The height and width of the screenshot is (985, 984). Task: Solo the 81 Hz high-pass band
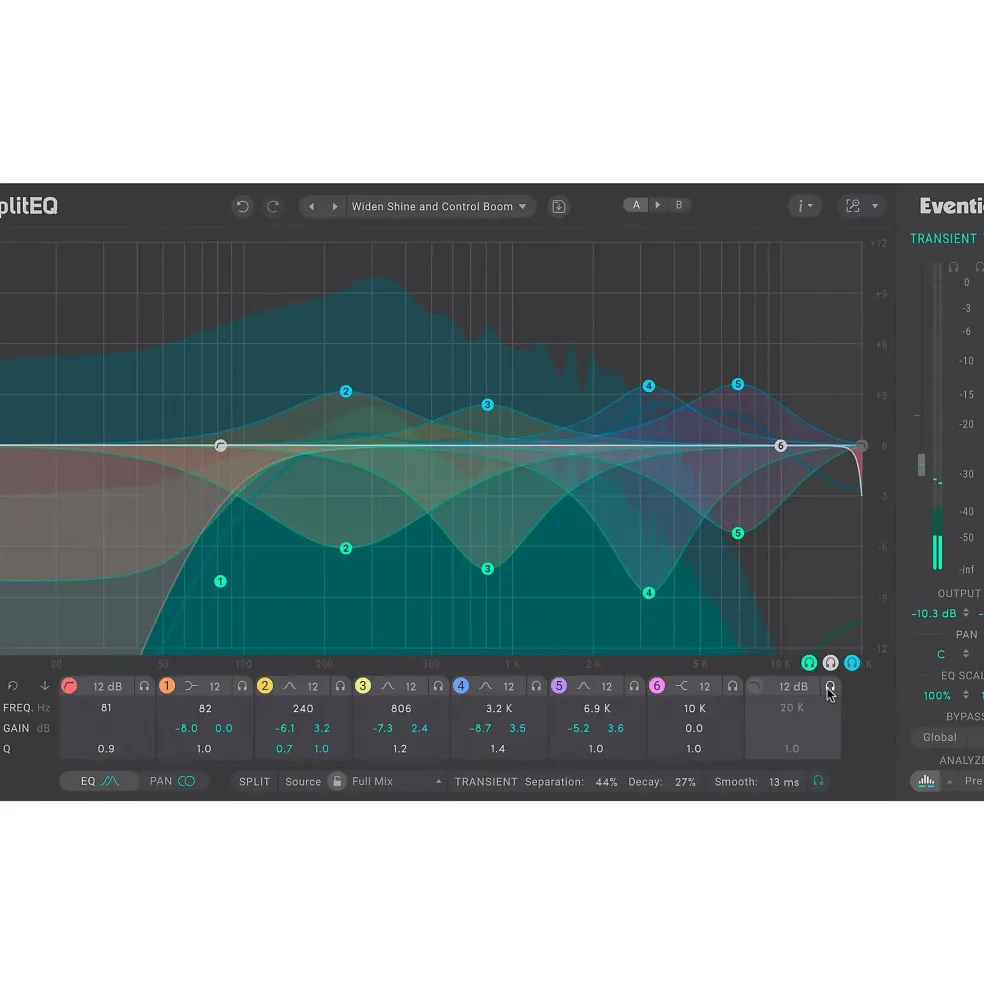[x=145, y=686]
